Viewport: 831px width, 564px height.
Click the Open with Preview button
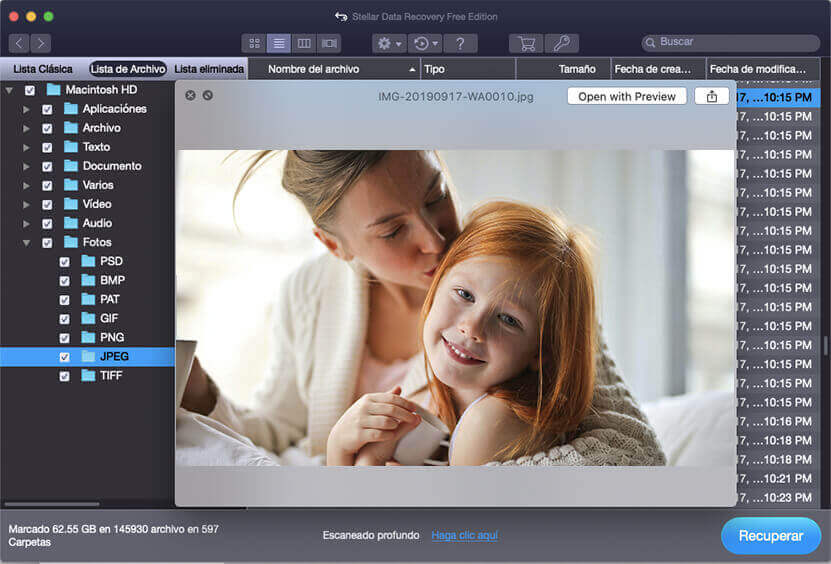click(x=627, y=96)
